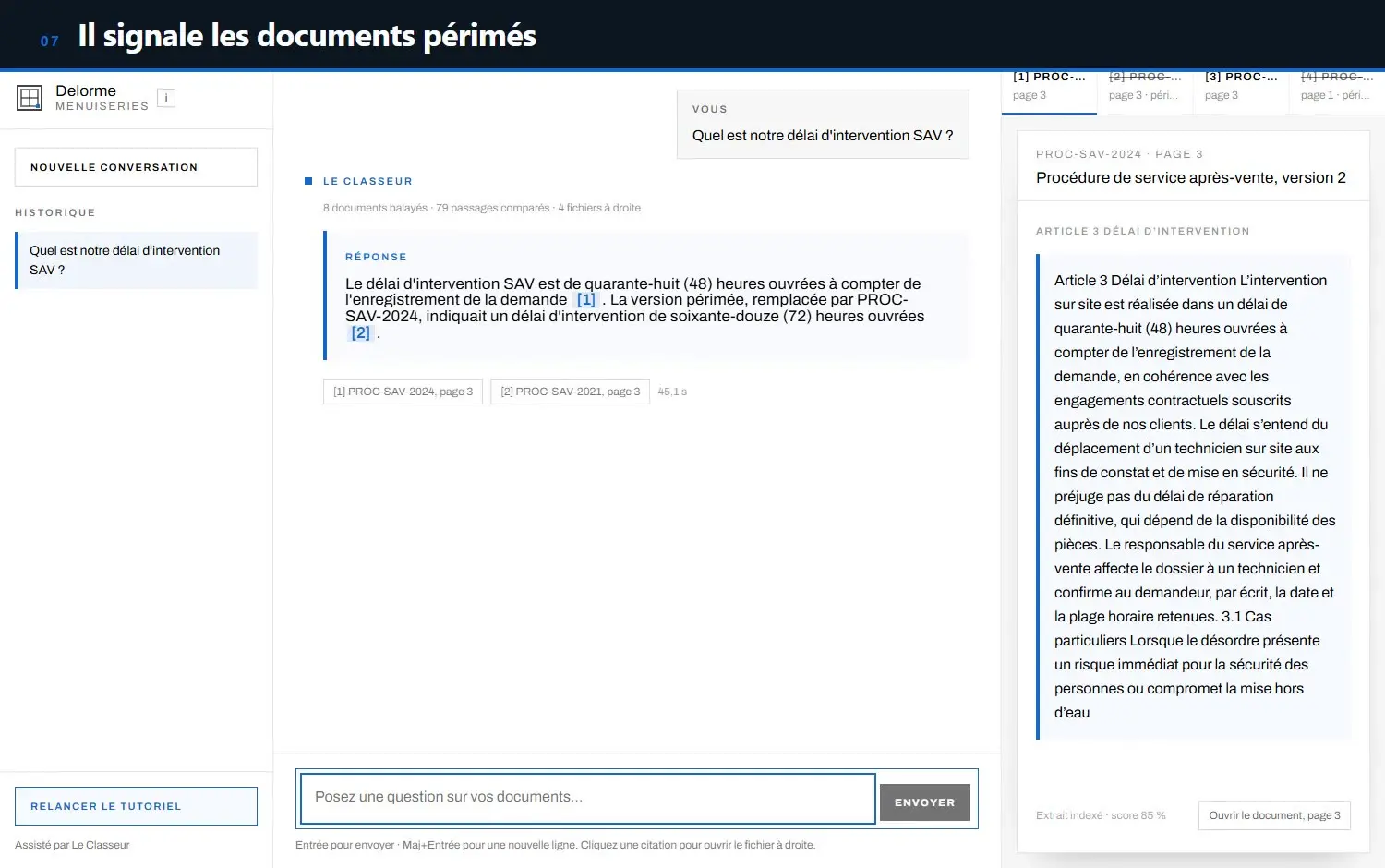Viewport: 1385px width, 868px height.
Task: Focus the question input field
Action: (588, 798)
